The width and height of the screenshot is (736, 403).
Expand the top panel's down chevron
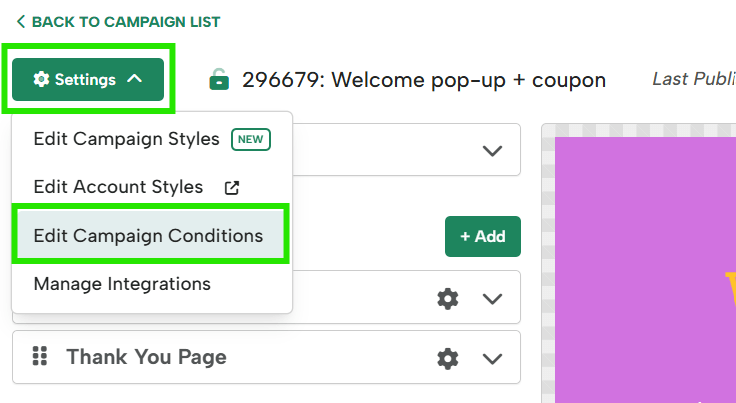click(x=492, y=151)
